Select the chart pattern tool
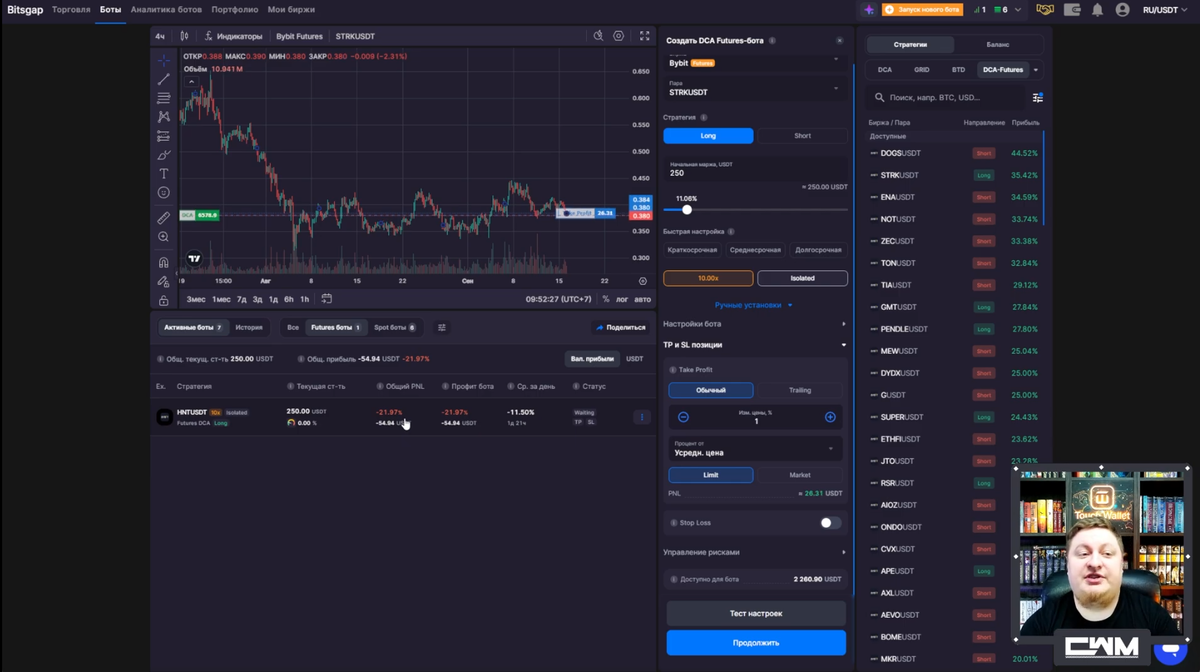Screen dimensions: 1200x672 point(163,117)
